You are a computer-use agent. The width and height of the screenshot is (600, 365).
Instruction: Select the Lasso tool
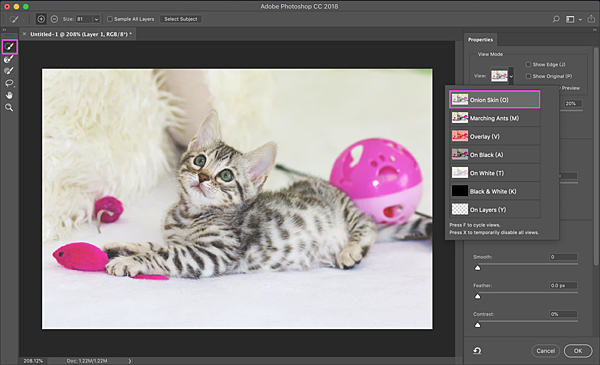[x=9, y=83]
